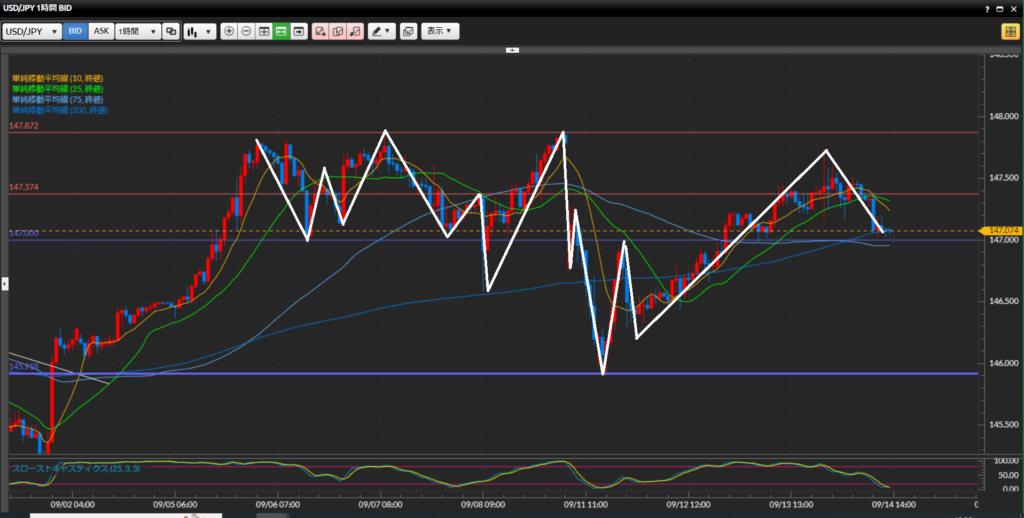
Task: Open the 表示 display menu
Action: pyautogui.click(x=440, y=31)
